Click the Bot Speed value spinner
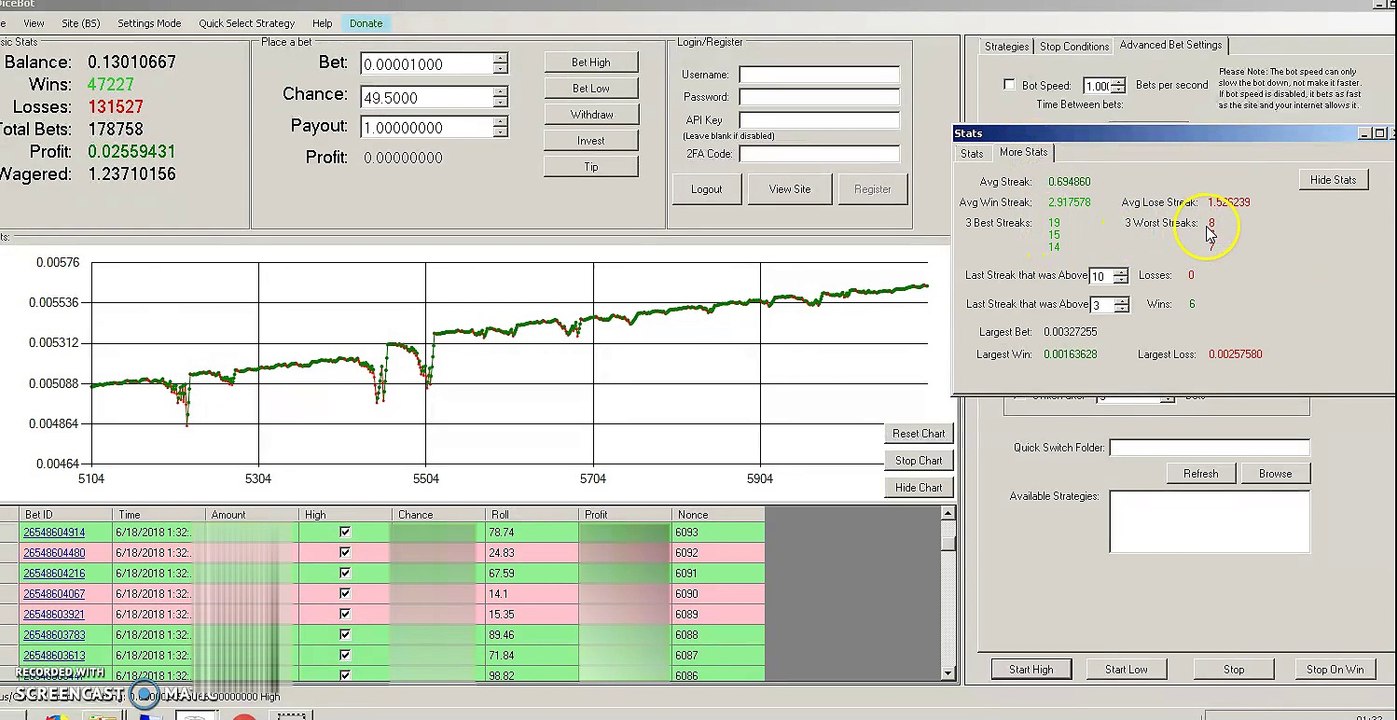 click(1105, 86)
